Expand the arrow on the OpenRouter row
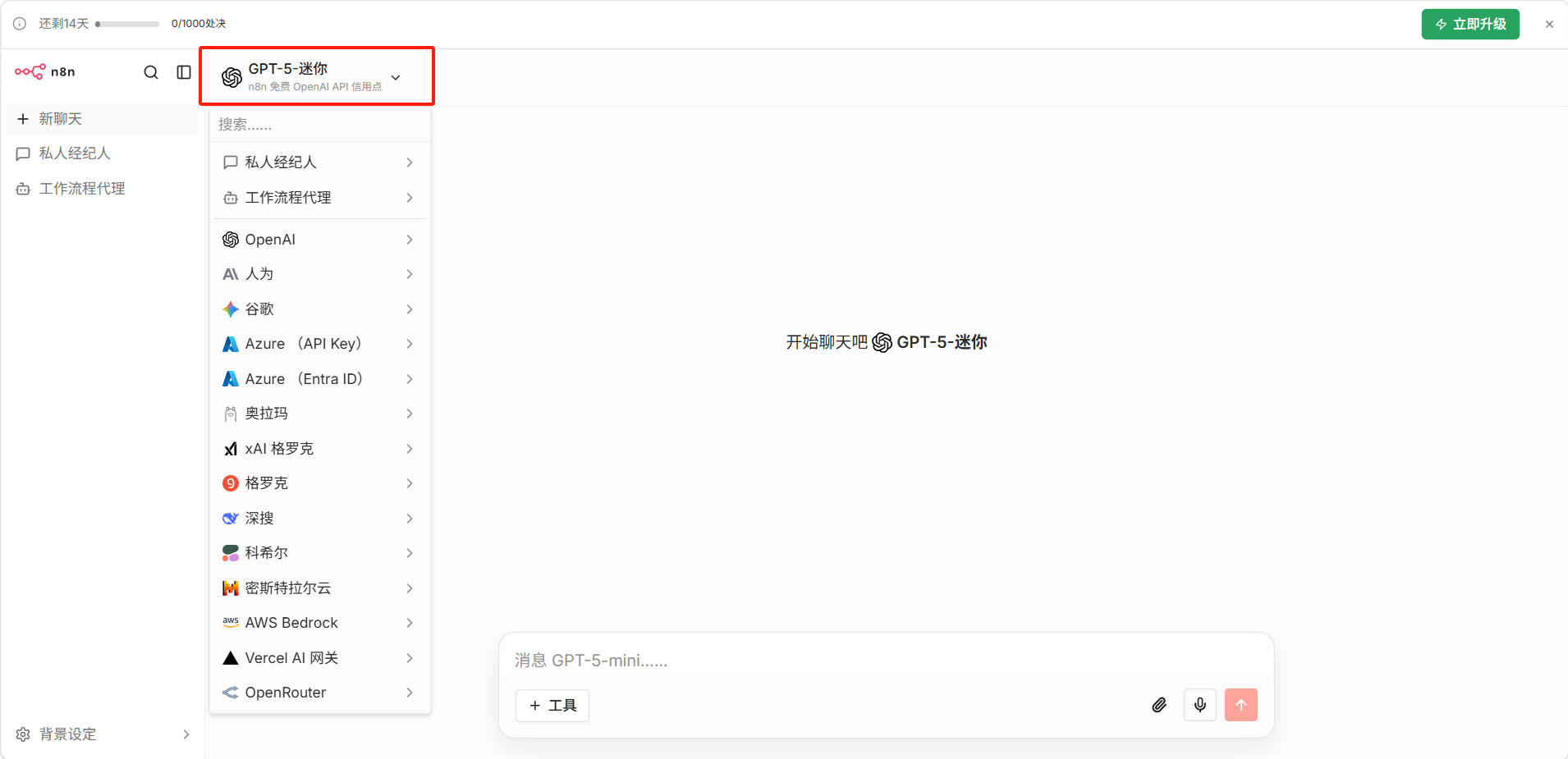The height and width of the screenshot is (759, 1568). pos(410,693)
